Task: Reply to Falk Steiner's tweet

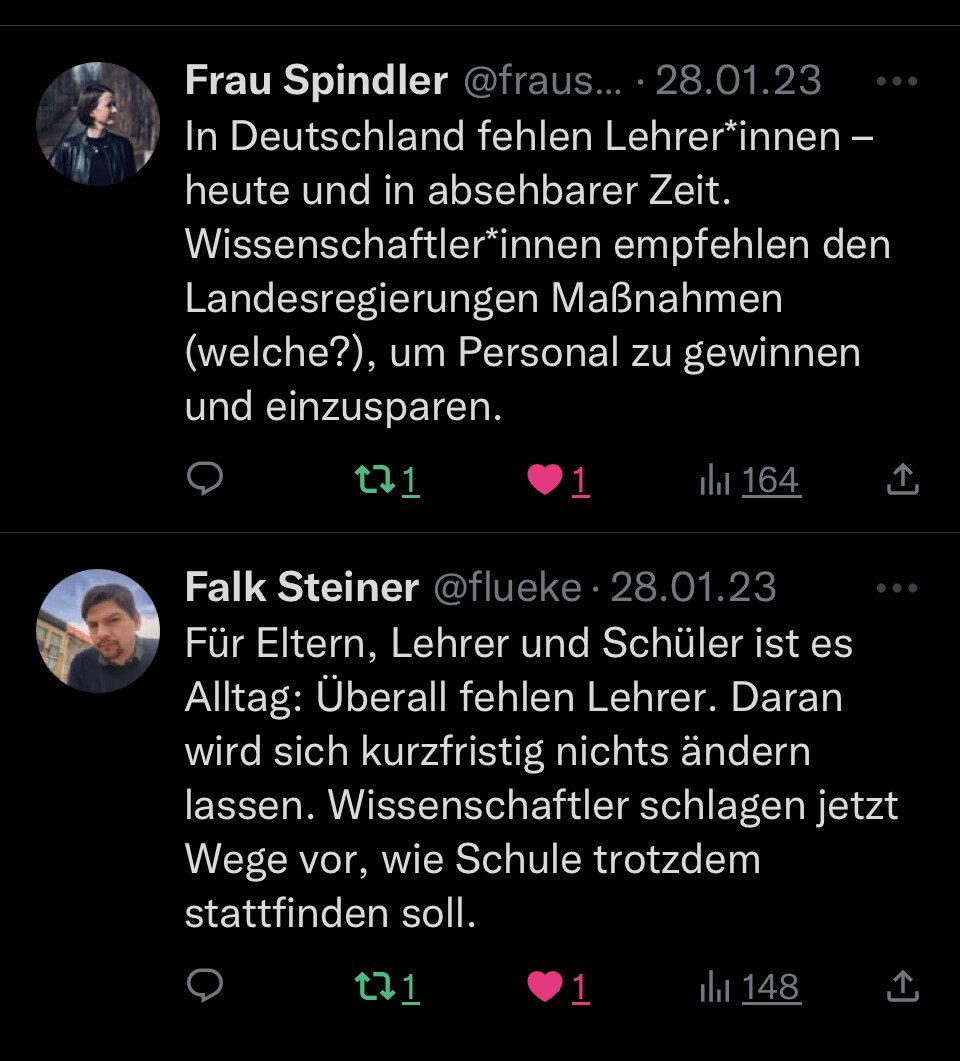Action: tap(205, 987)
